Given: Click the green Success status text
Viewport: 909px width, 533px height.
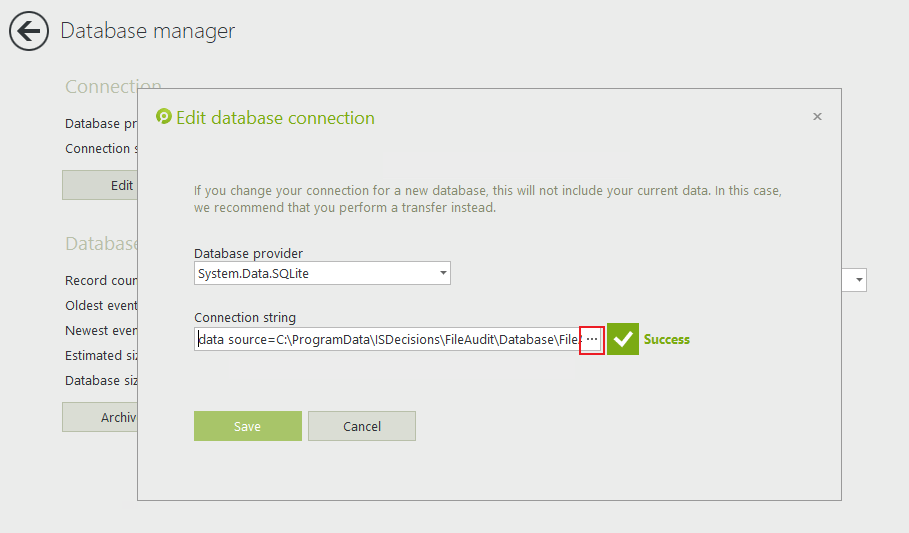Looking at the screenshot, I should pyautogui.click(x=667, y=339).
